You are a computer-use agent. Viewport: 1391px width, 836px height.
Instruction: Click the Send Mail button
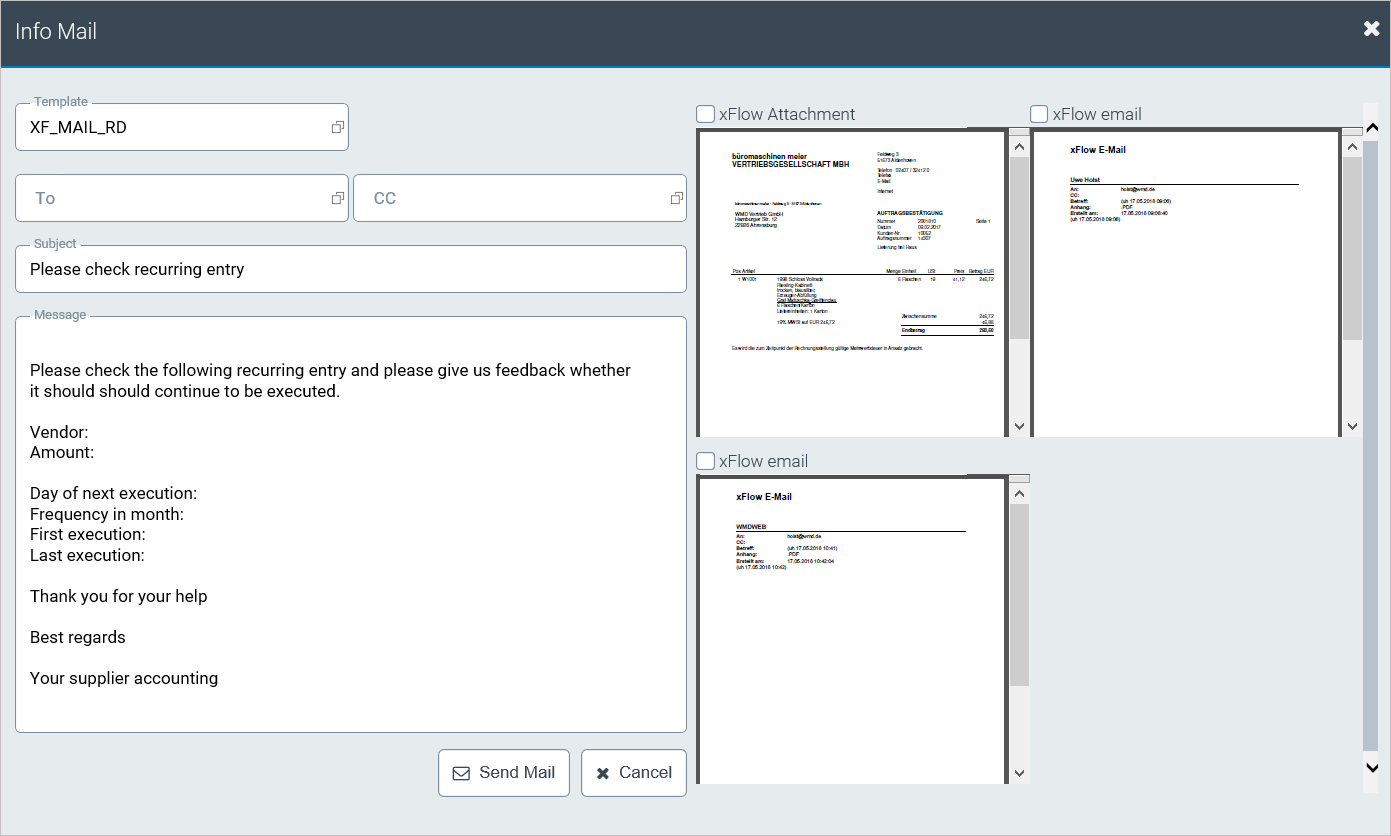pos(504,773)
